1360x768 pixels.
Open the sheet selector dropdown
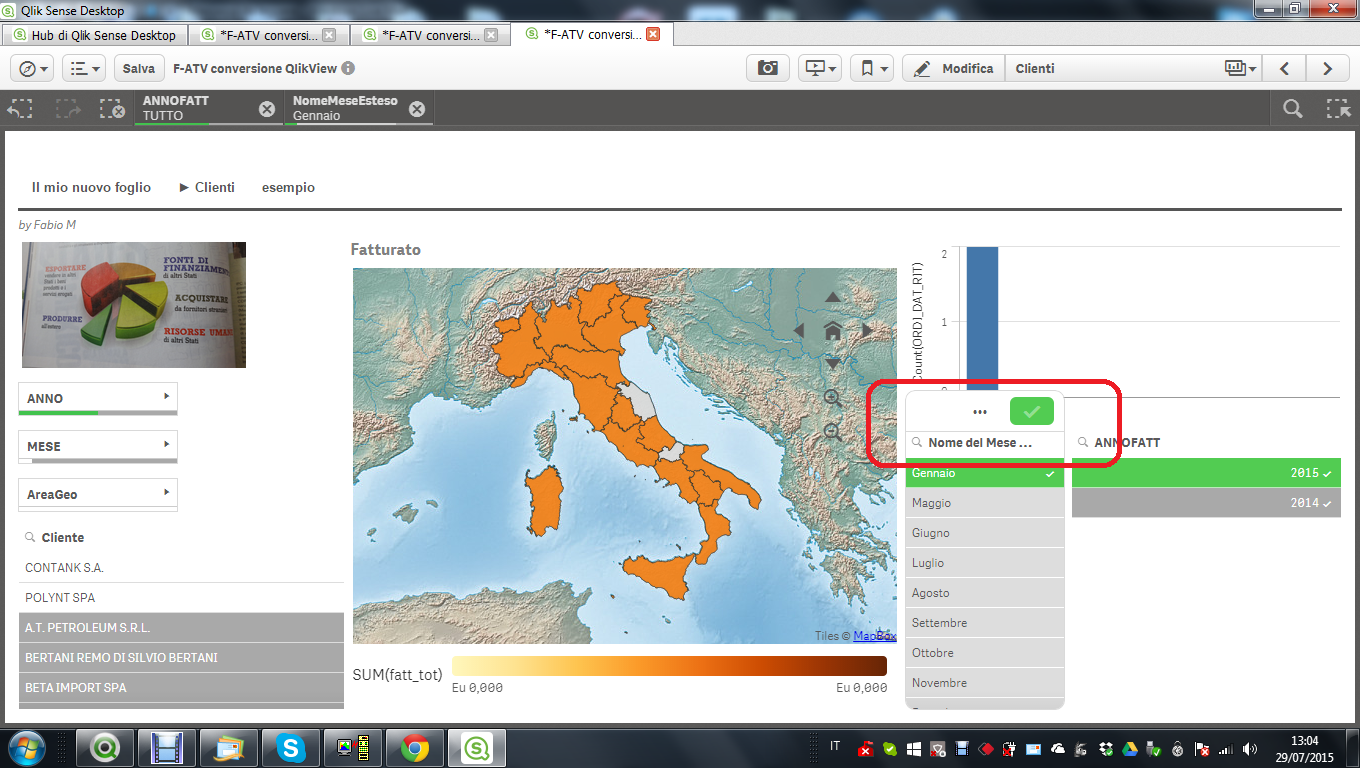[1241, 68]
